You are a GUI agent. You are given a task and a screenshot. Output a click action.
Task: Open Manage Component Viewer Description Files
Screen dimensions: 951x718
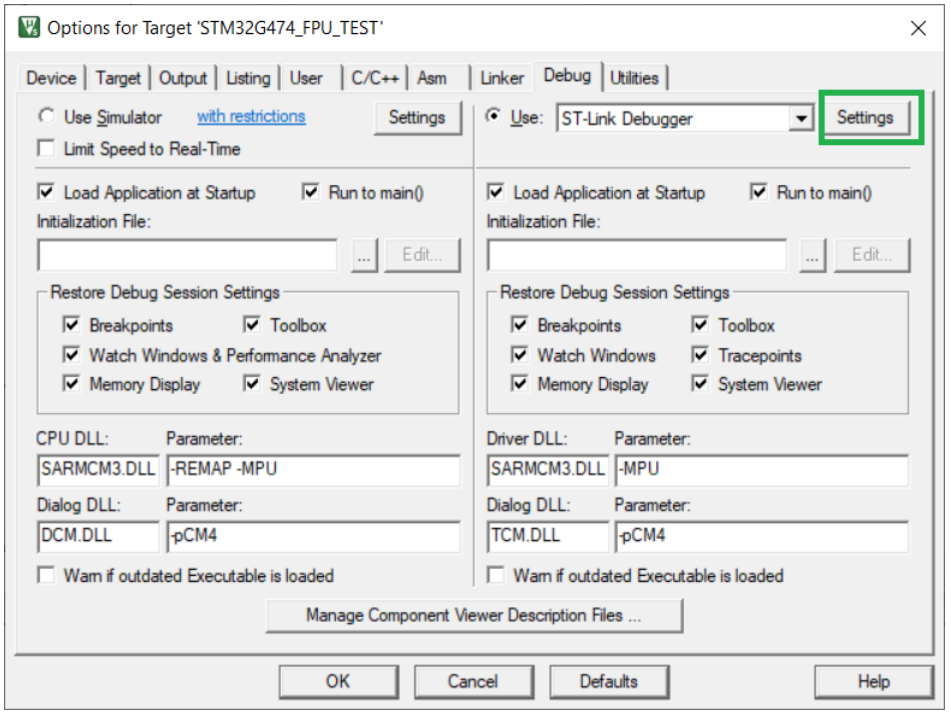(x=474, y=616)
